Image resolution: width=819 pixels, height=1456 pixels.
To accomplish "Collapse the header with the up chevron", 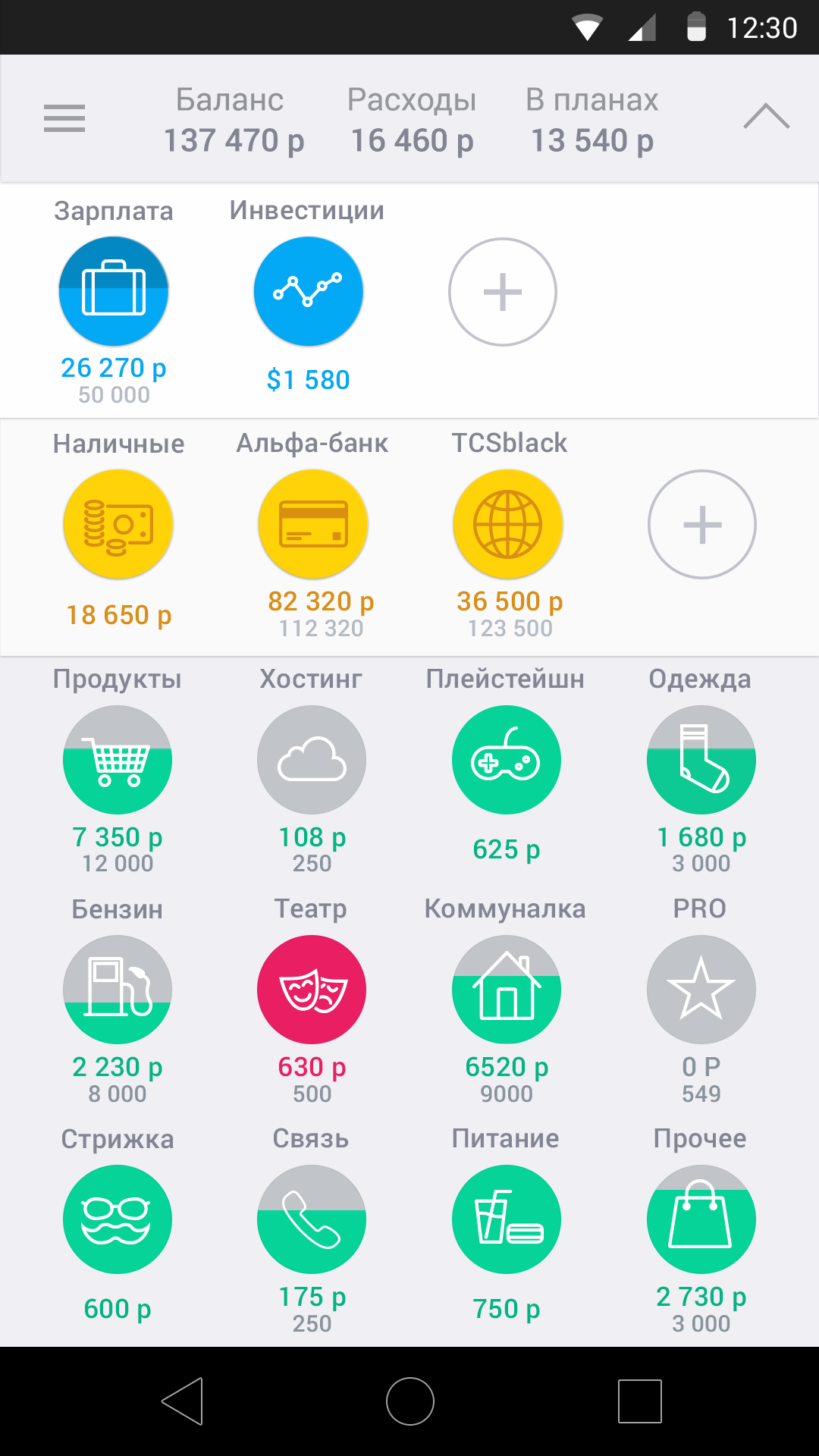I will click(x=767, y=117).
